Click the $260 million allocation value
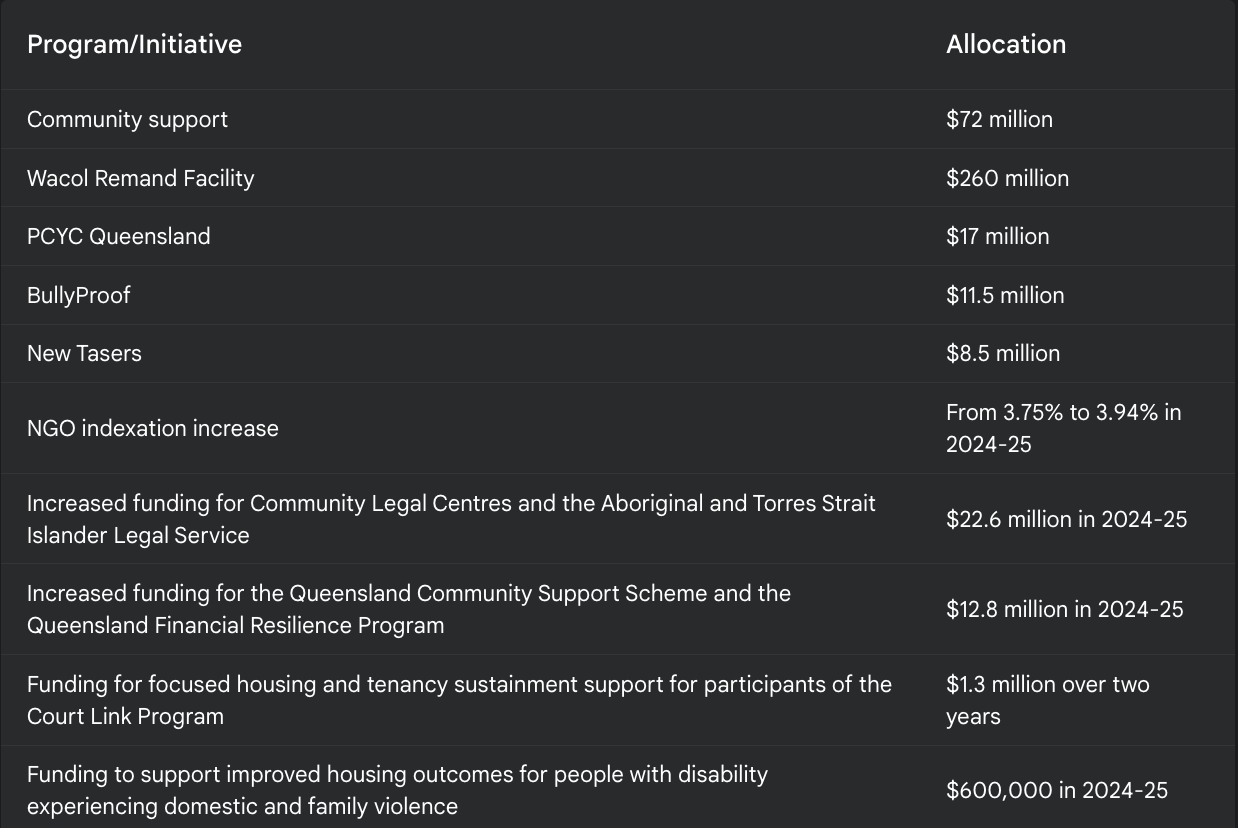1238x828 pixels. click(x=1007, y=178)
